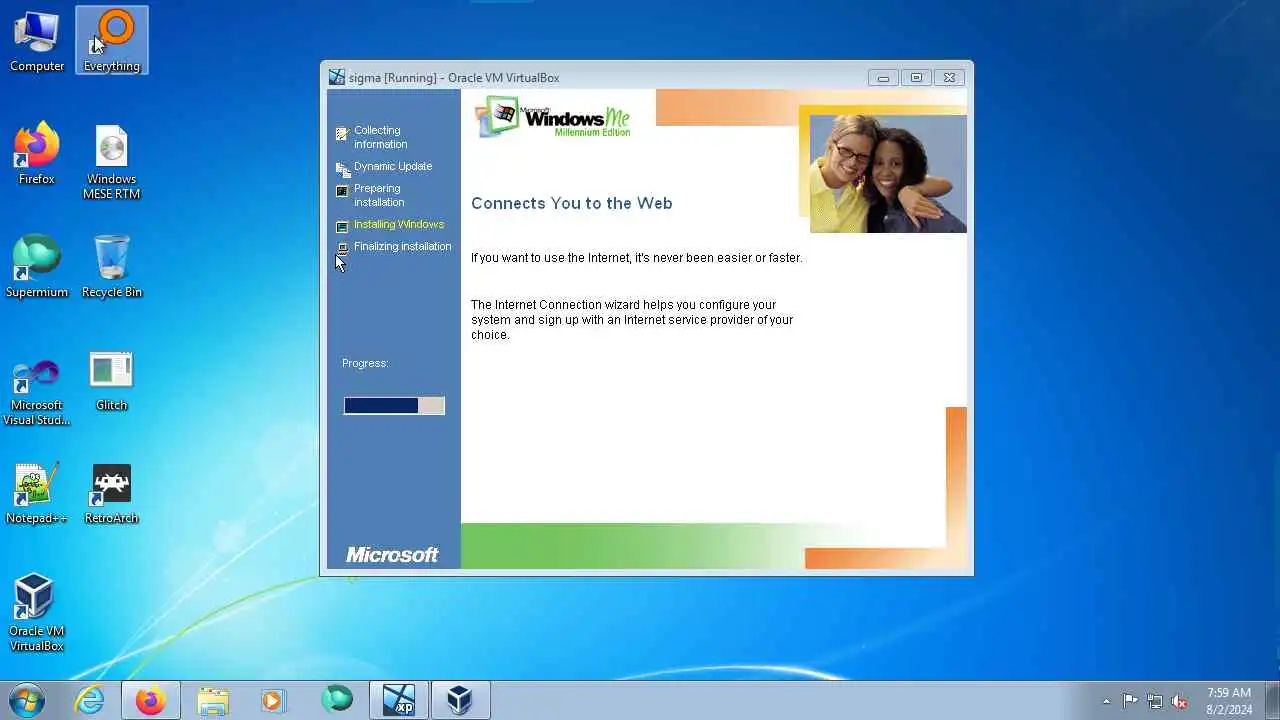Click the Progress label
The image size is (1280, 720).
point(365,363)
